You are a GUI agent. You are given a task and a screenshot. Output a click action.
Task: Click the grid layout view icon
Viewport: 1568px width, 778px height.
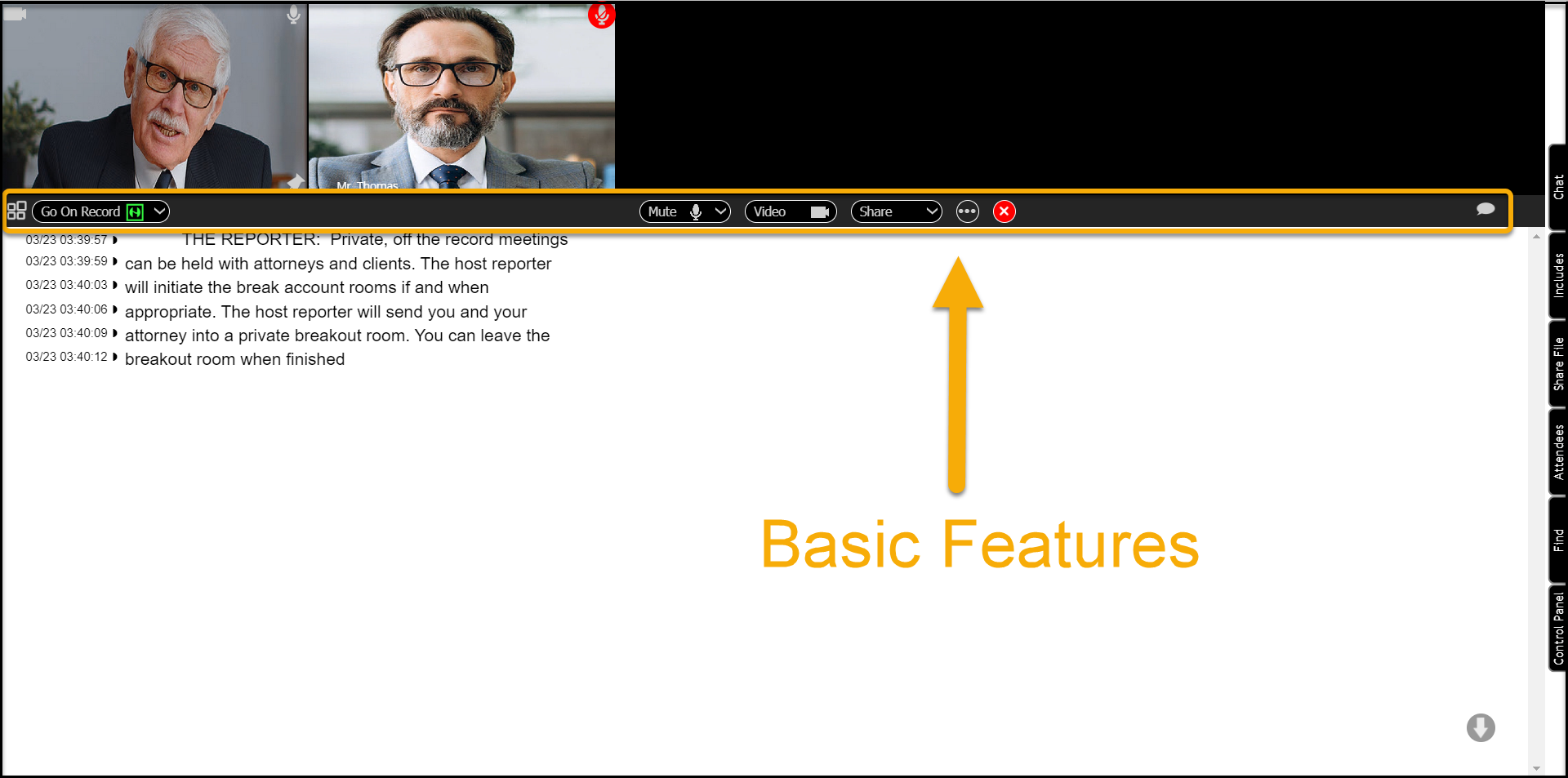(x=16, y=211)
